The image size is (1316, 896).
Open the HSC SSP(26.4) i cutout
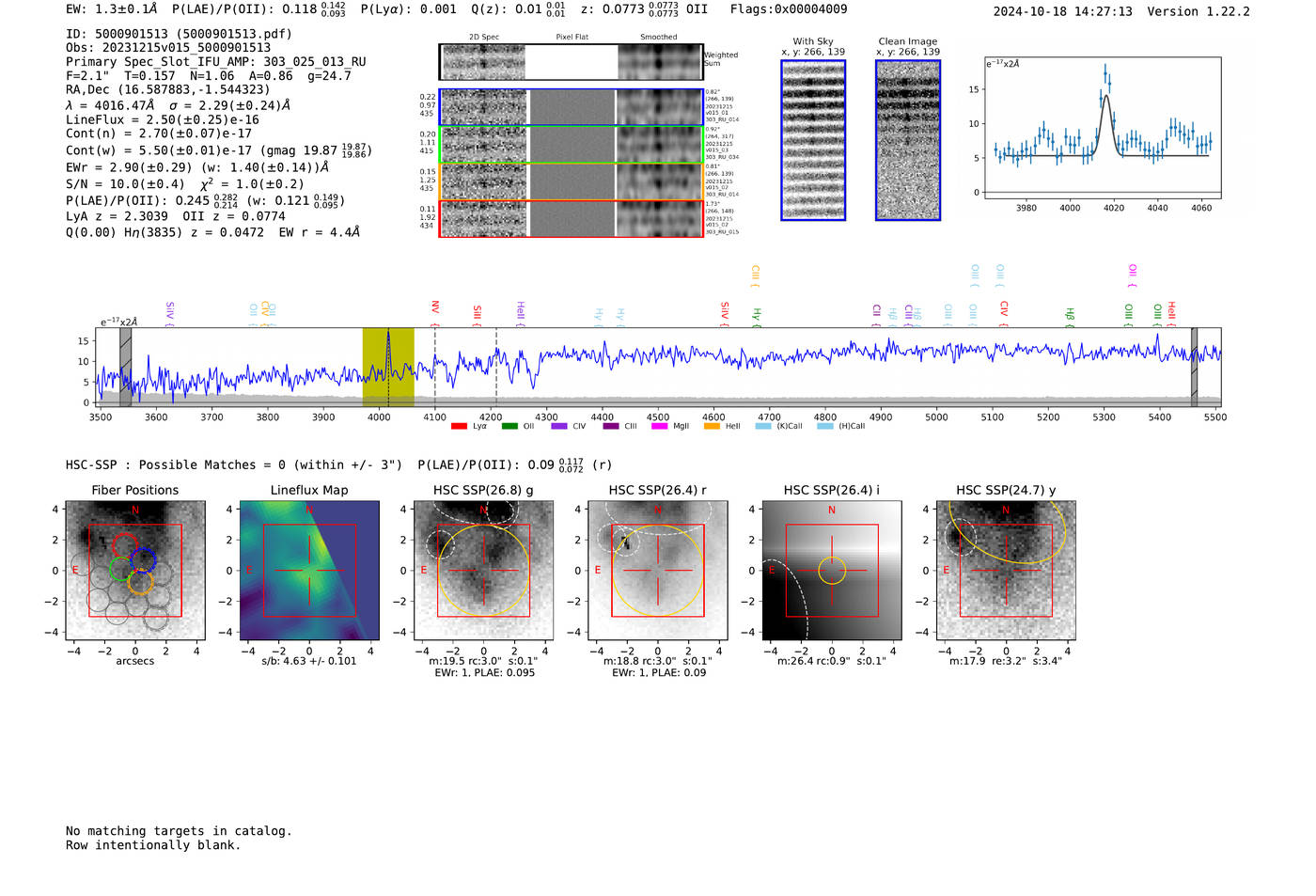point(832,571)
